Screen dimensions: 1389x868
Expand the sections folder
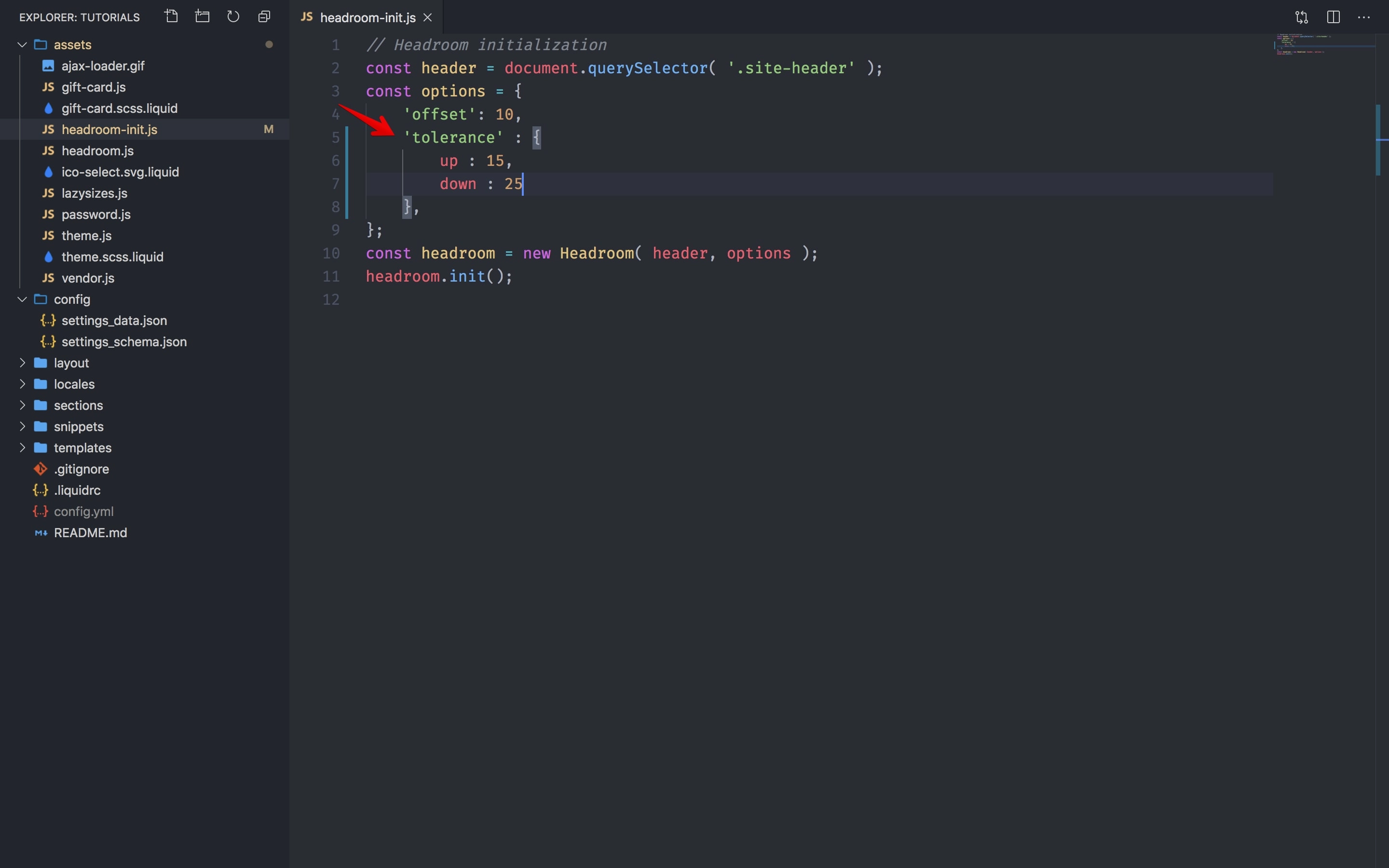22,405
